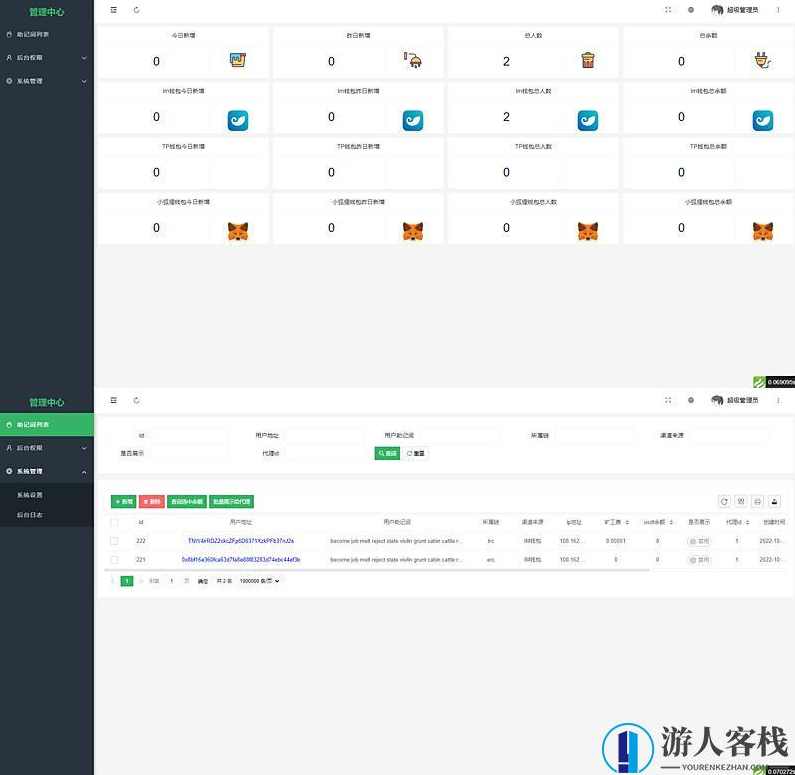Click 管理中心 logo title in upper sidebar
The image size is (795, 775).
tap(46, 12)
